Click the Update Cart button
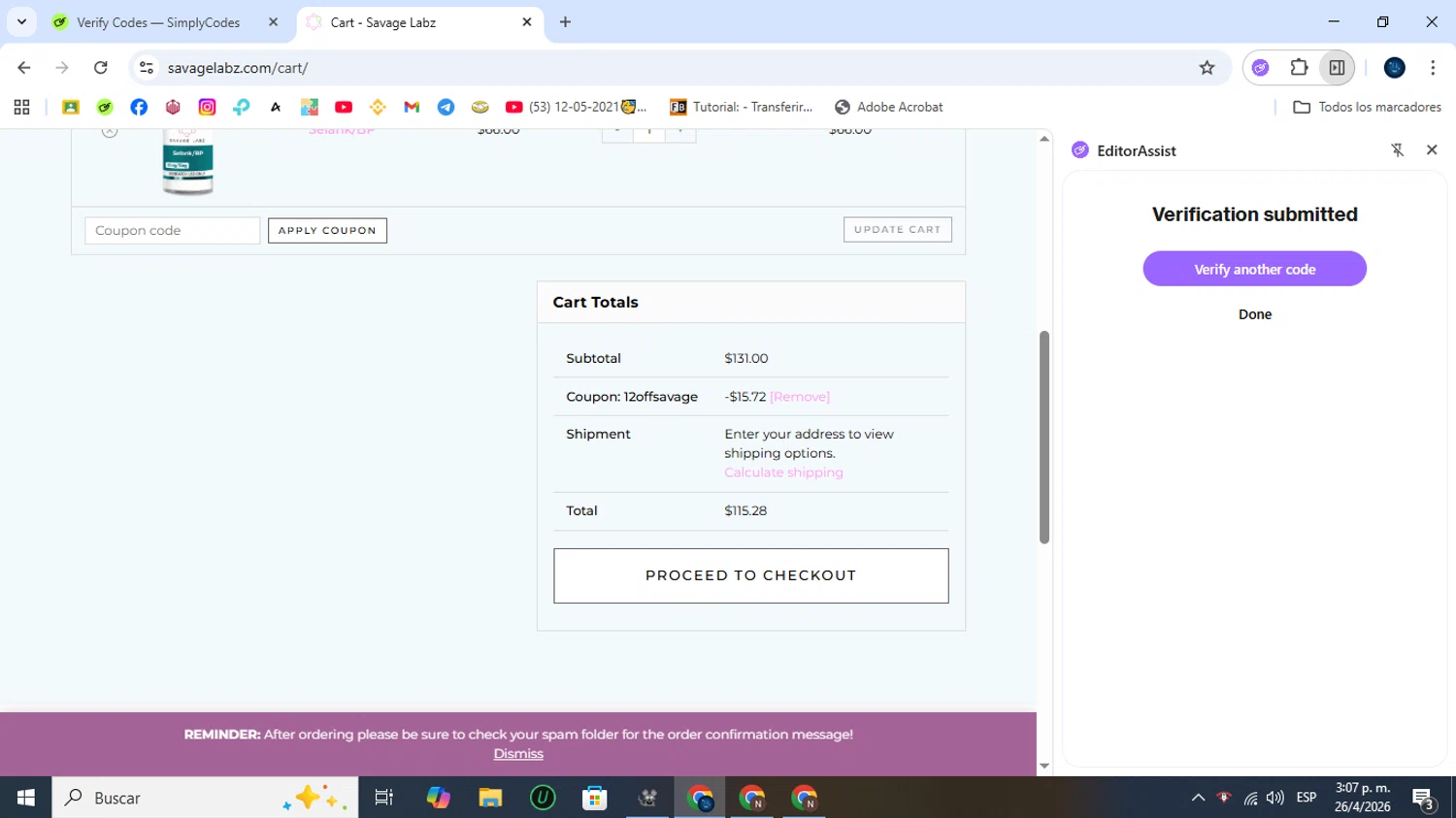The height and width of the screenshot is (818, 1456). point(898,229)
